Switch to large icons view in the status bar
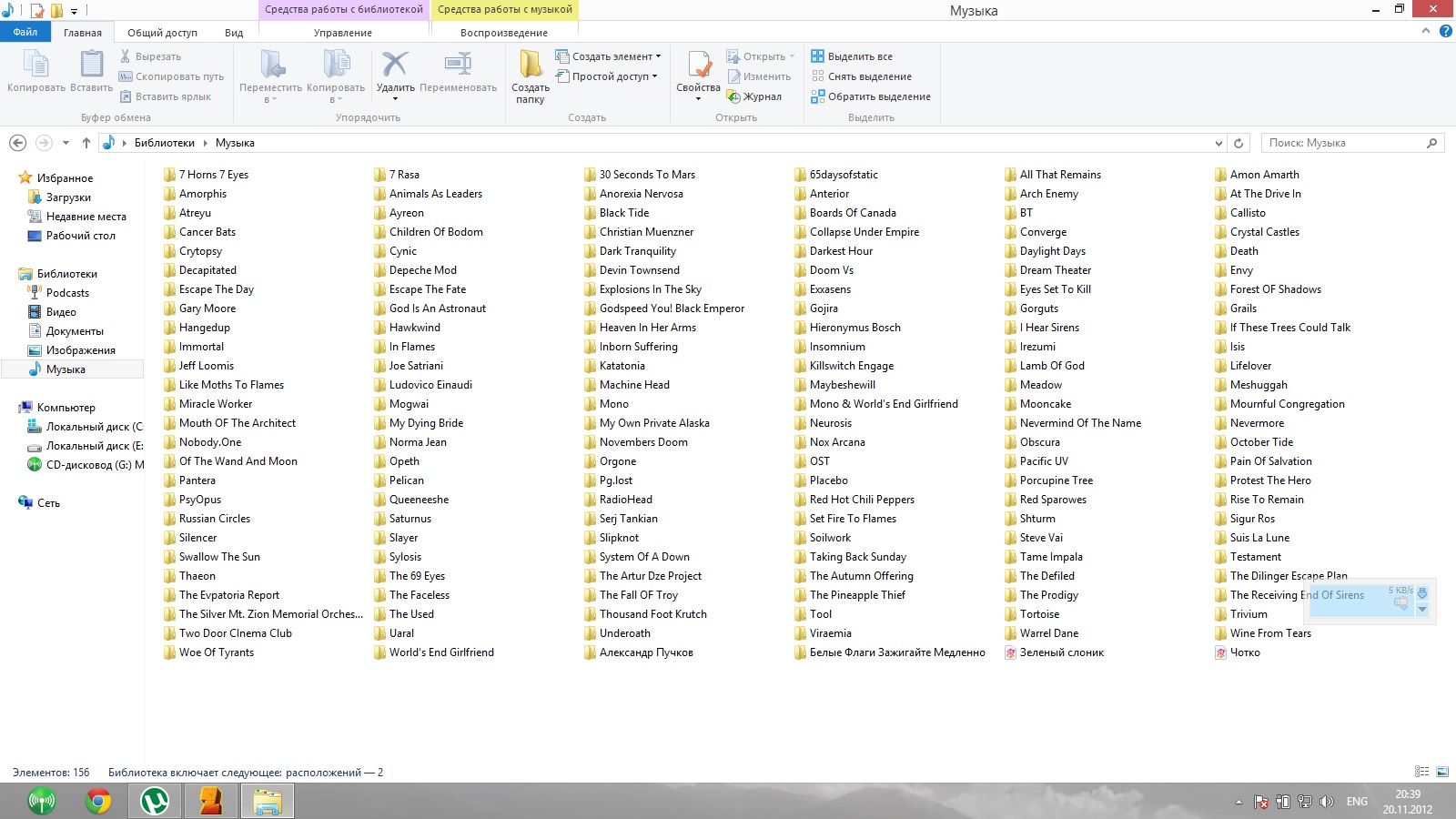This screenshot has width=1456, height=819. [x=1441, y=772]
